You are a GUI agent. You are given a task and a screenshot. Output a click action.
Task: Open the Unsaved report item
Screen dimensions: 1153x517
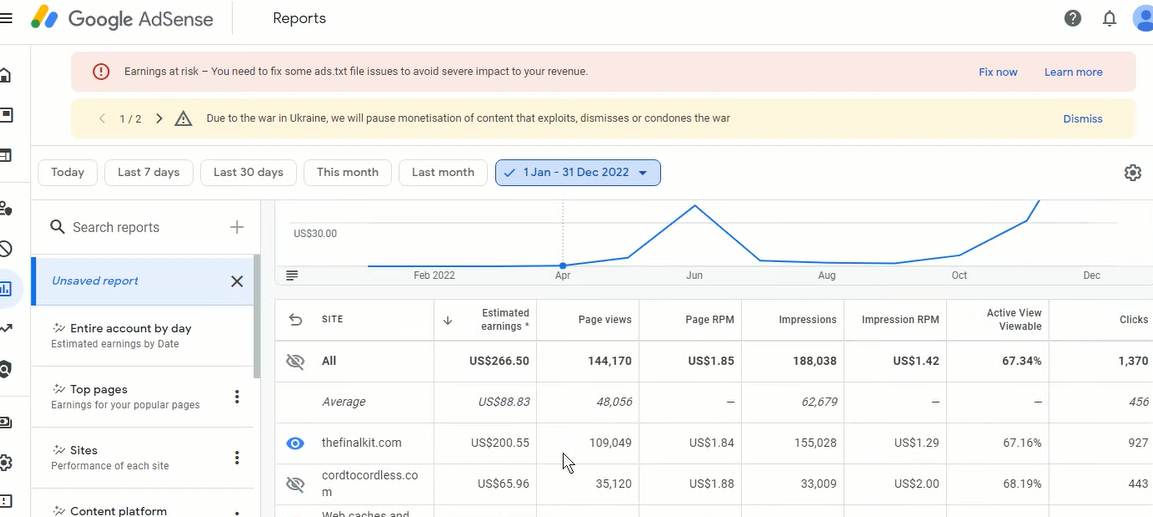tap(142, 281)
